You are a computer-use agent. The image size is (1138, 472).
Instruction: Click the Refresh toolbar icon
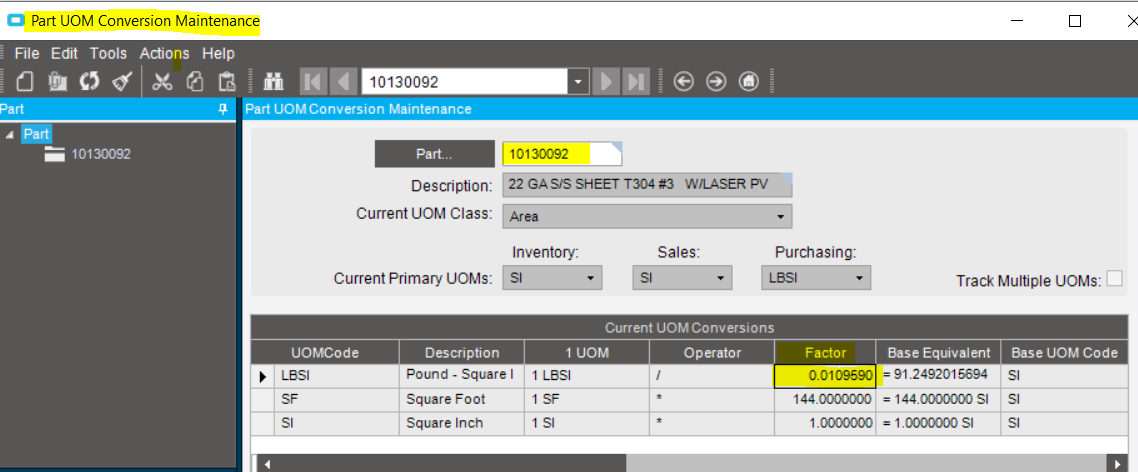coord(89,81)
